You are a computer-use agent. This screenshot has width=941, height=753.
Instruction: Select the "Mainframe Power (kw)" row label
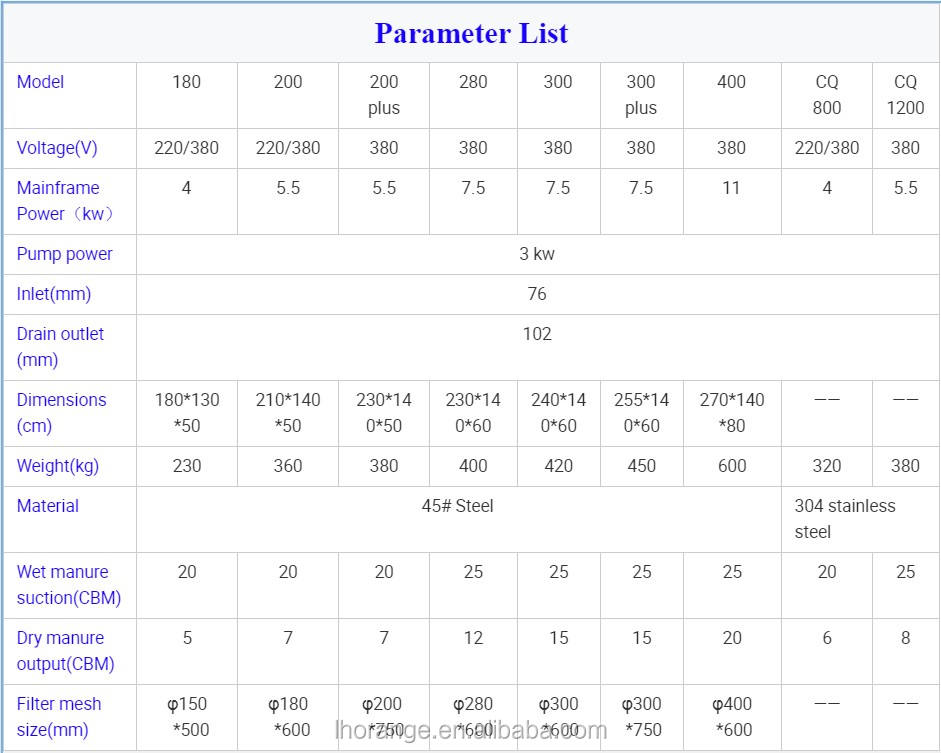click(64, 201)
